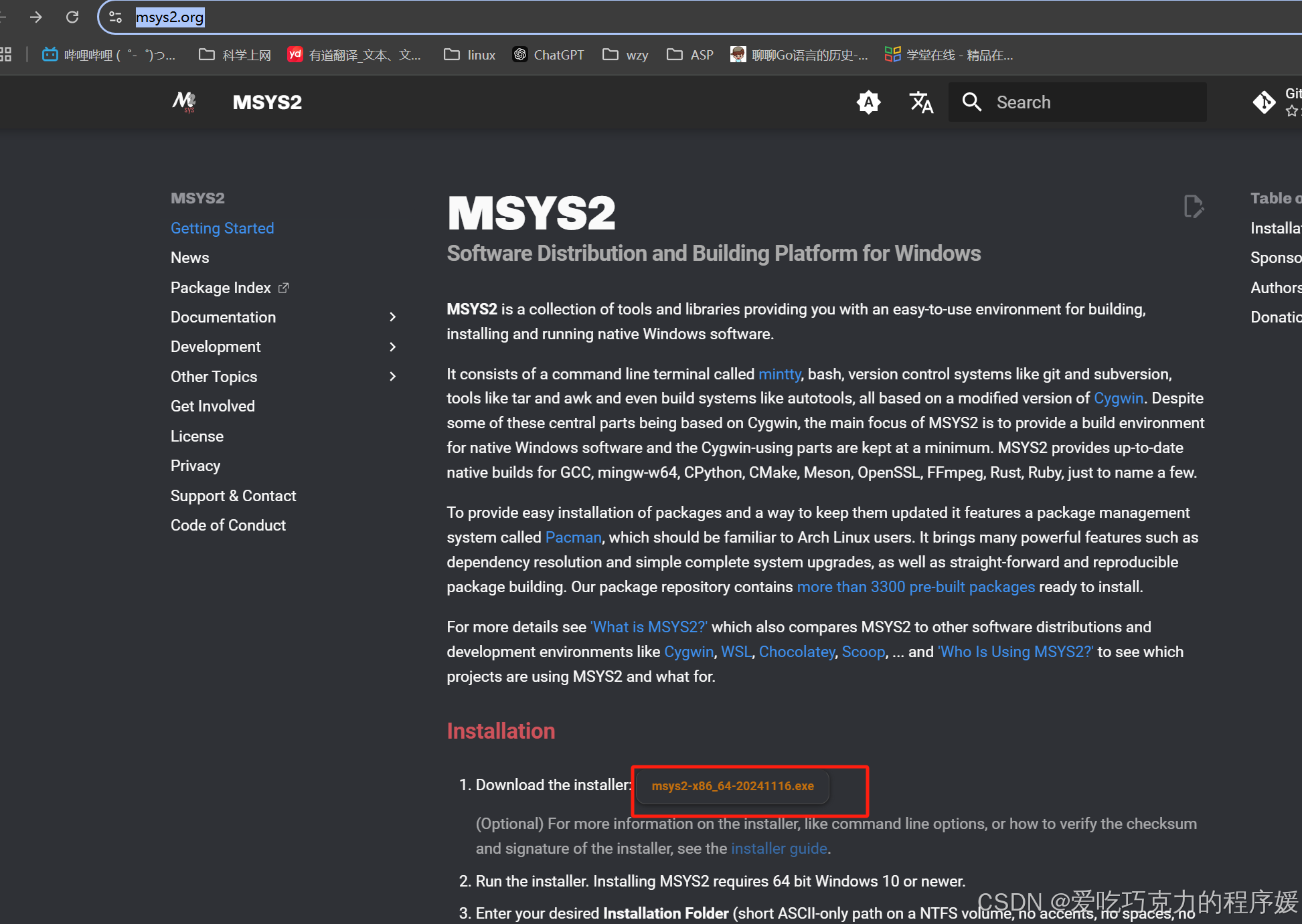Click the Package Index external-link icon

(x=283, y=288)
